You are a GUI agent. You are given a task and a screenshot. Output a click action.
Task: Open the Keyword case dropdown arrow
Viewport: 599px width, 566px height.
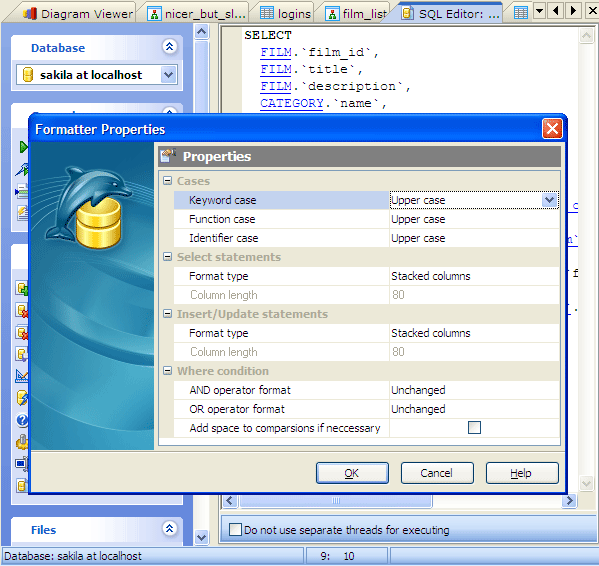(549, 200)
